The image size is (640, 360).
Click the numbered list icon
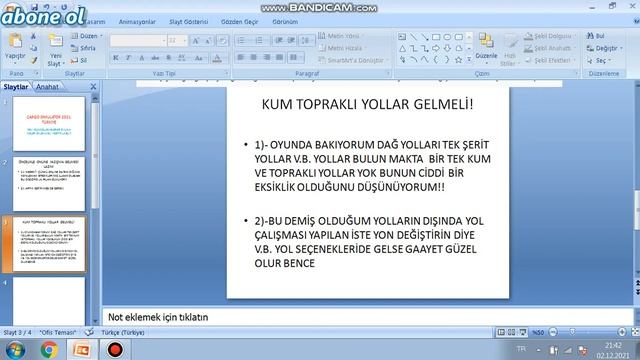point(259,40)
